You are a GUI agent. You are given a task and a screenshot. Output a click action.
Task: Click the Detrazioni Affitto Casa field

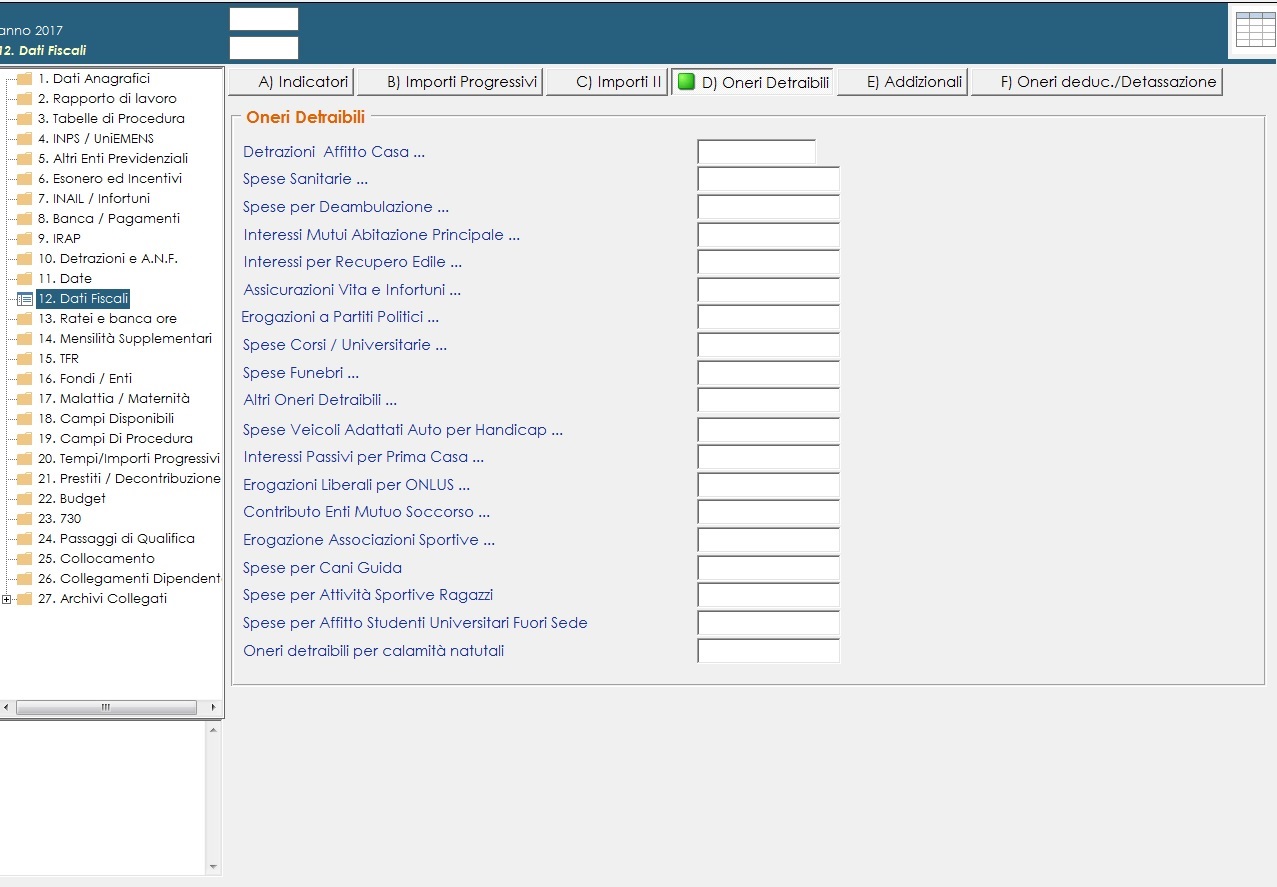click(x=756, y=152)
